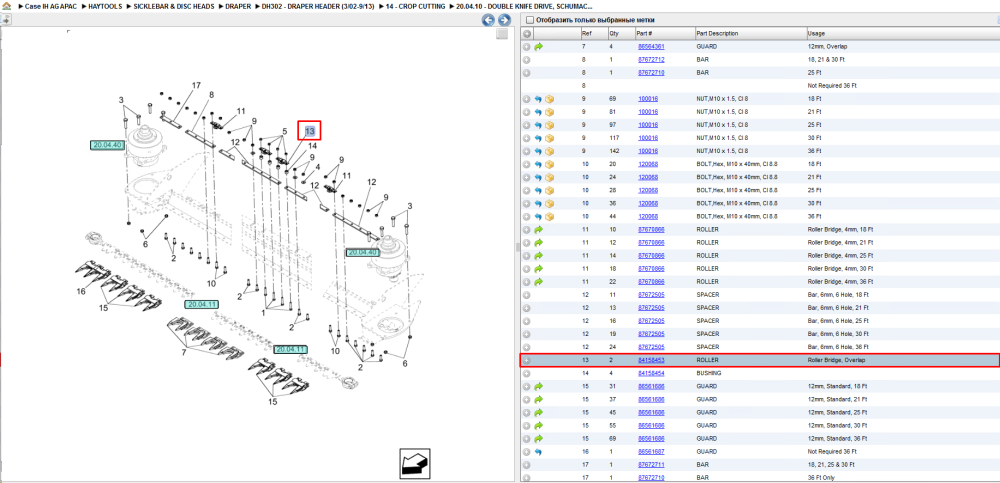Open part number 84158453 link
This screenshot has width=1000, height=483.
(651, 360)
